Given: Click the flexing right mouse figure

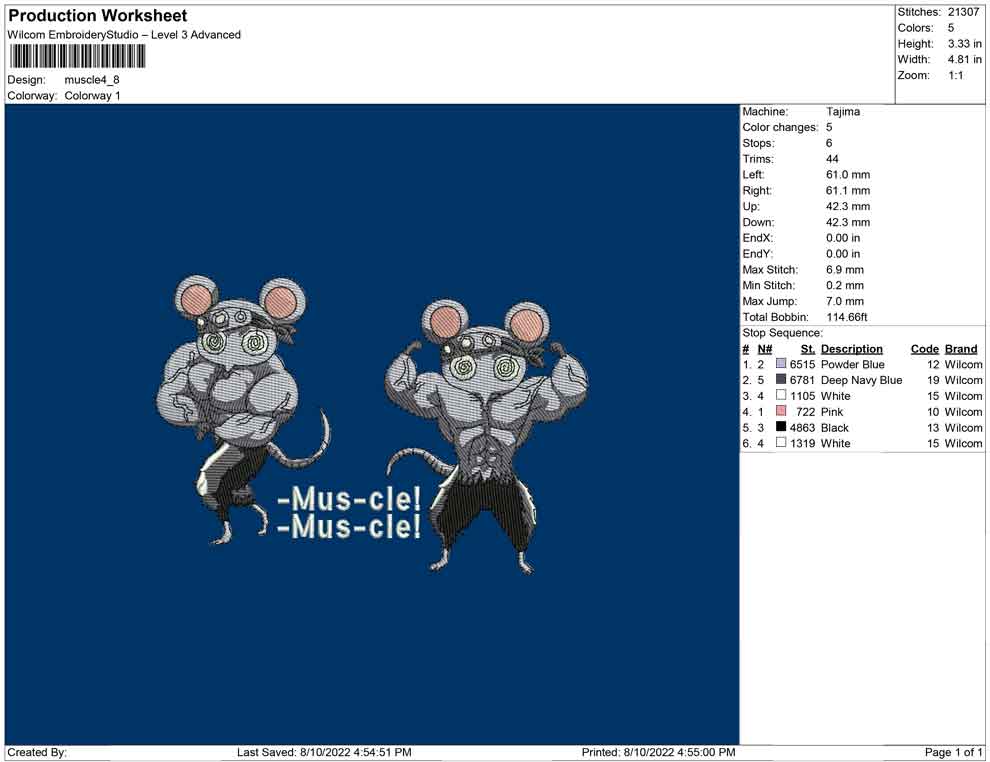Looking at the screenshot, I should 486,436.
